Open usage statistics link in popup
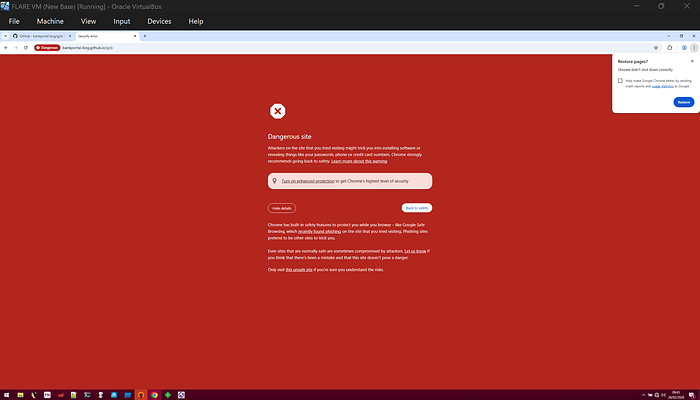This screenshot has height=400, width=700. 662,86
